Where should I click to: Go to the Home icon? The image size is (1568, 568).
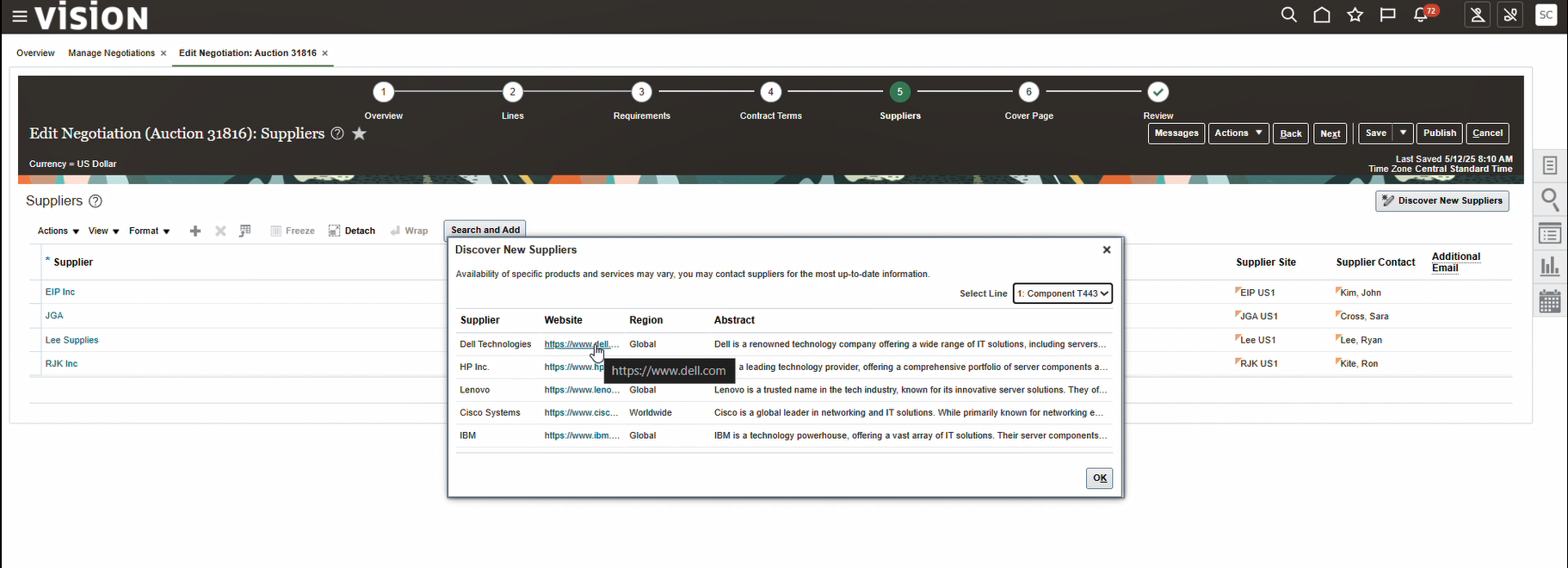pyautogui.click(x=1322, y=15)
